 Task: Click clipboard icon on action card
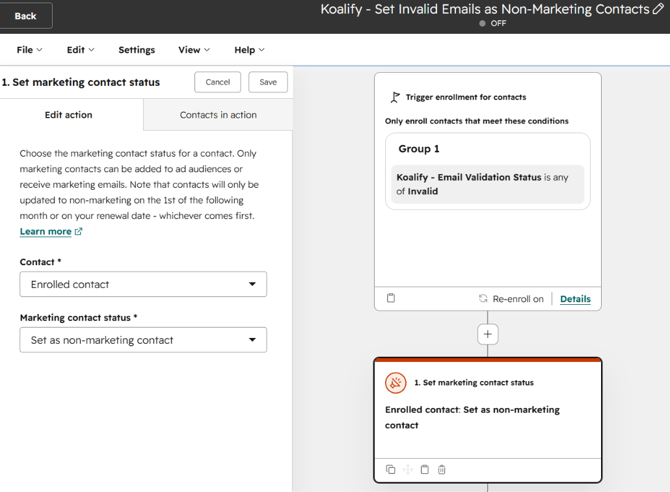pyautogui.click(x=425, y=469)
